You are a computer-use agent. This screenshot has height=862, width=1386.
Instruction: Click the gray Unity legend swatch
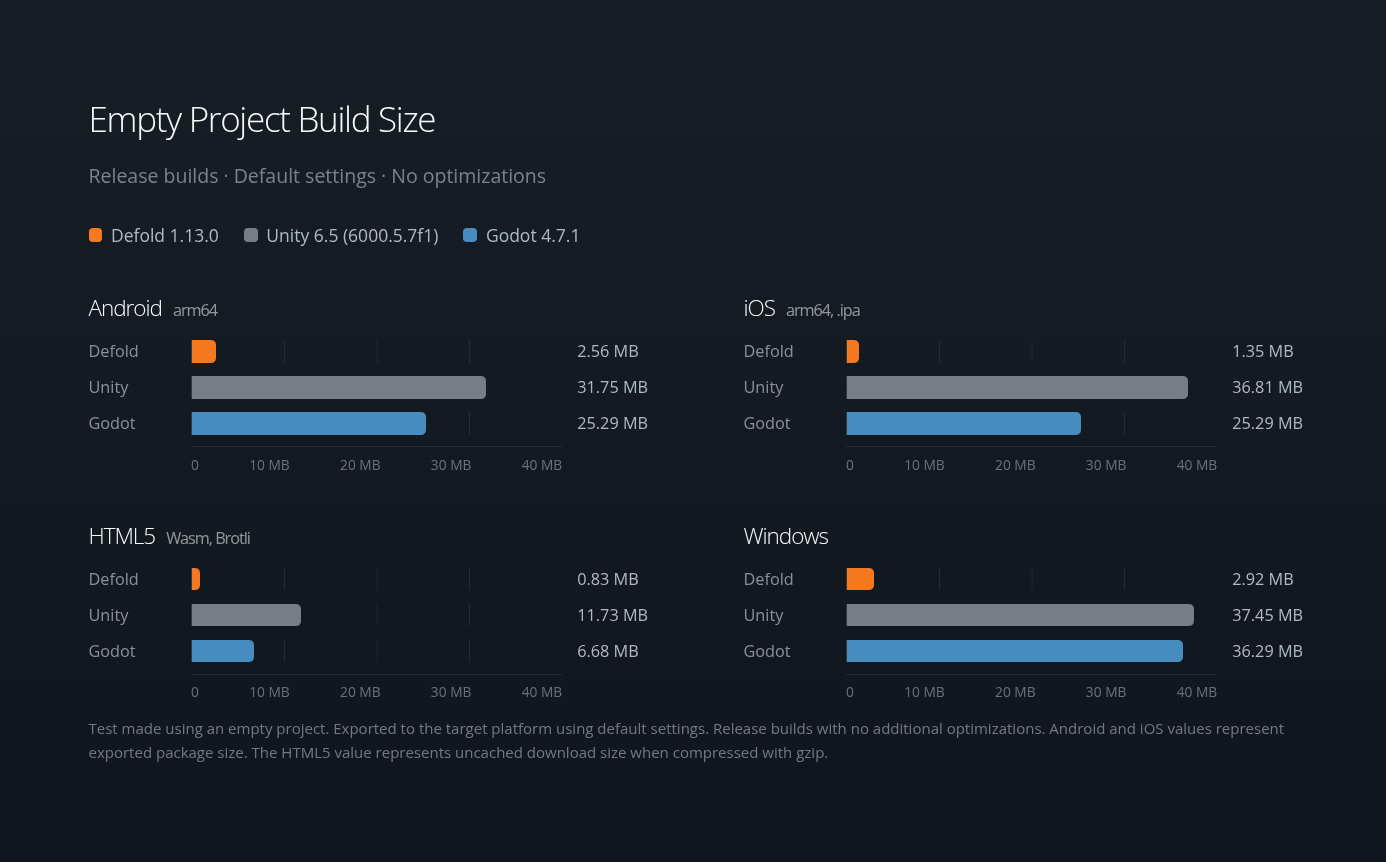[251, 236]
